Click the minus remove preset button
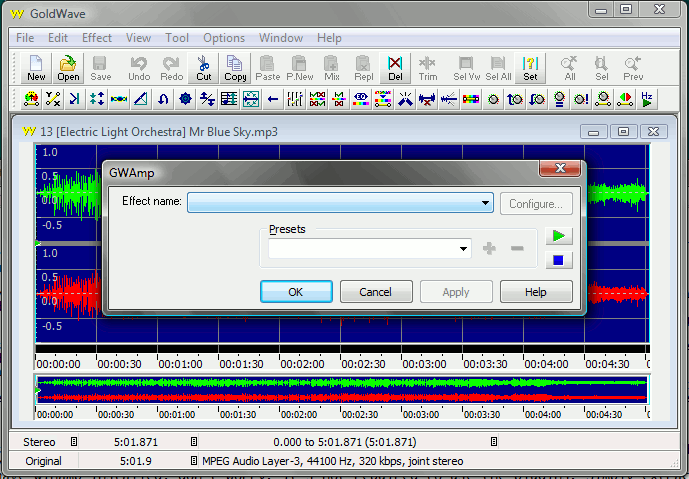The height and width of the screenshot is (479, 689). click(x=517, y=248)
